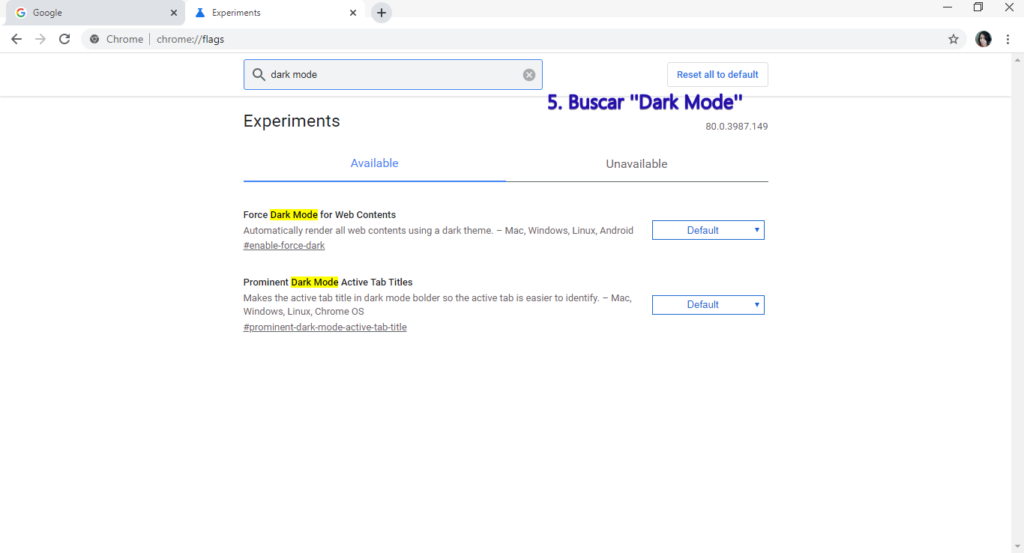Click the back navigation arrow

[x=16, y=39]
